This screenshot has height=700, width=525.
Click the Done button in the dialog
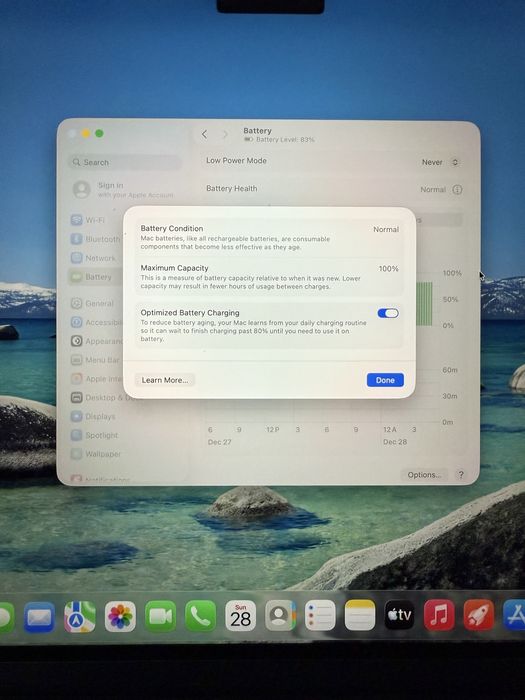pos(385,380)
